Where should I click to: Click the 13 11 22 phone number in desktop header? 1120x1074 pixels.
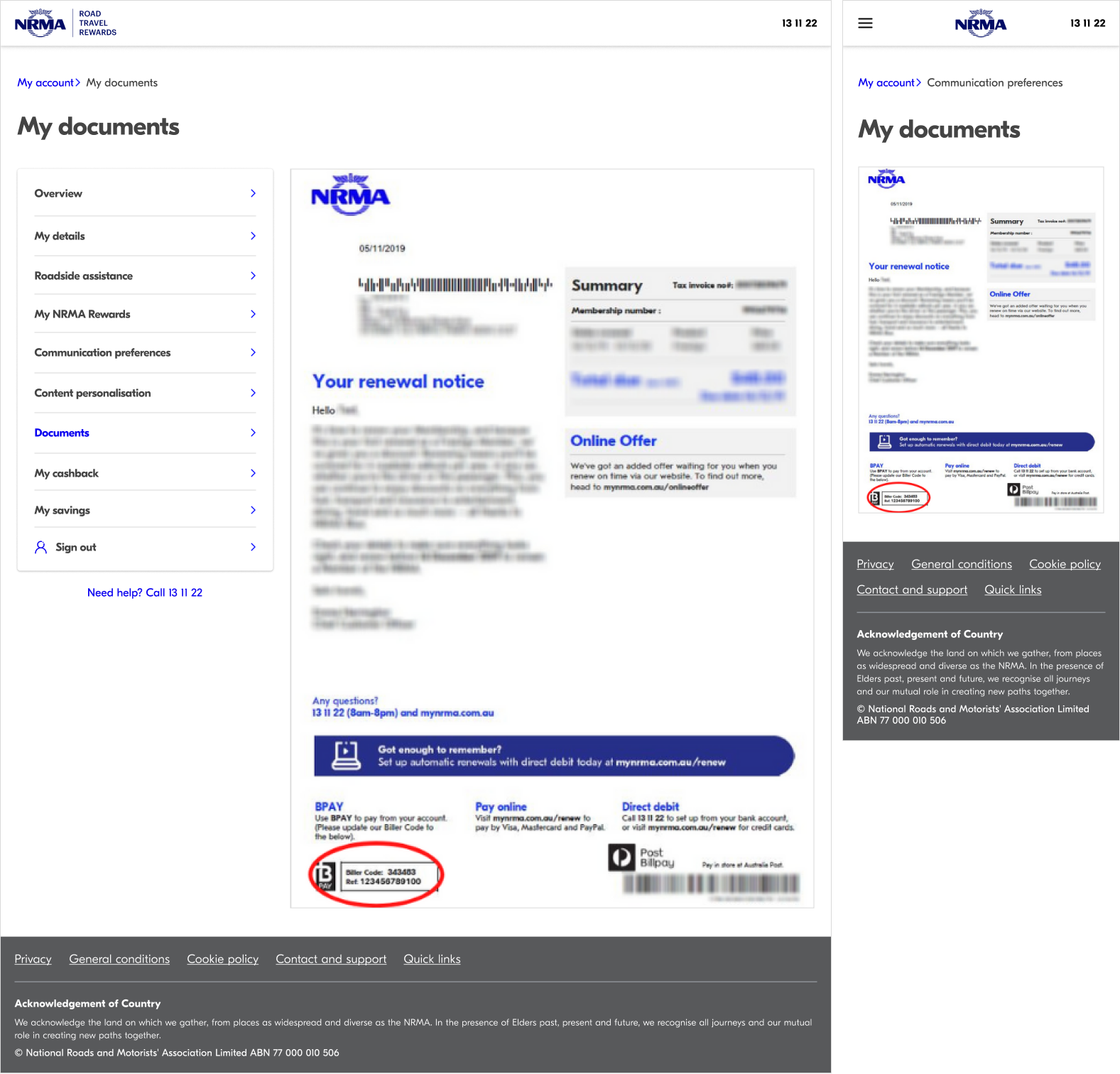(800, 23)
